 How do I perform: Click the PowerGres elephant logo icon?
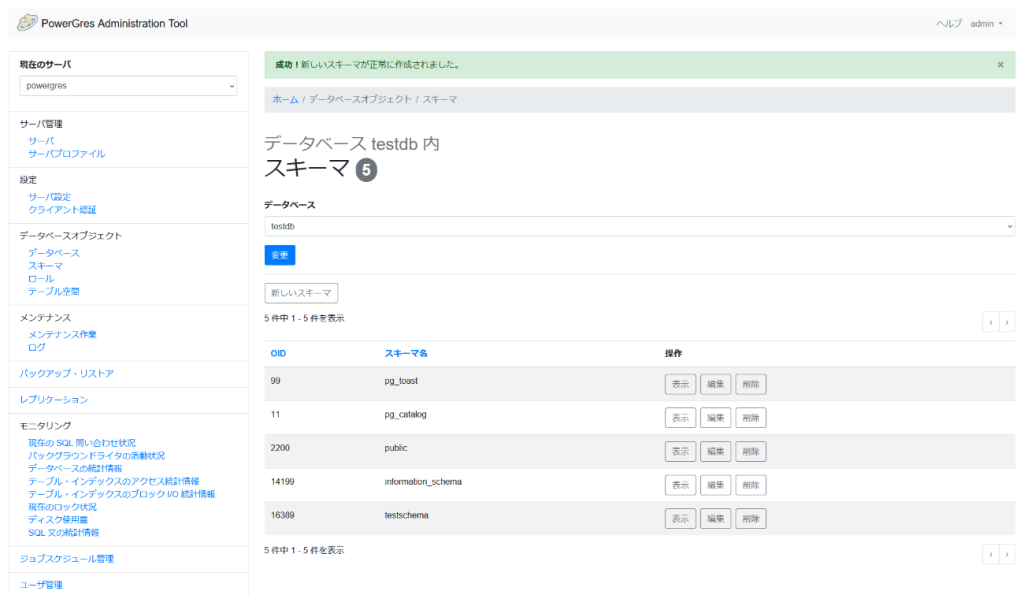point(27,23)
